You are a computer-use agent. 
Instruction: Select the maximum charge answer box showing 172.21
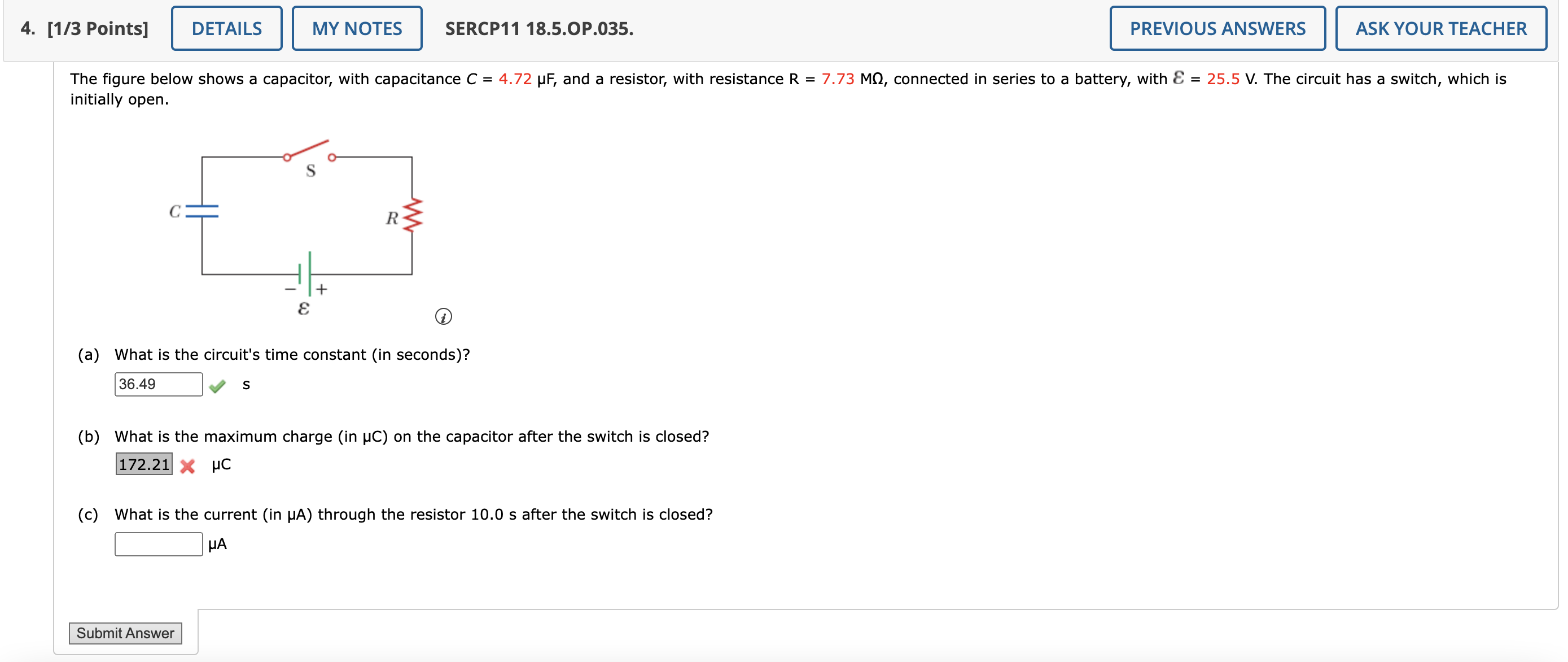point(144,465)
